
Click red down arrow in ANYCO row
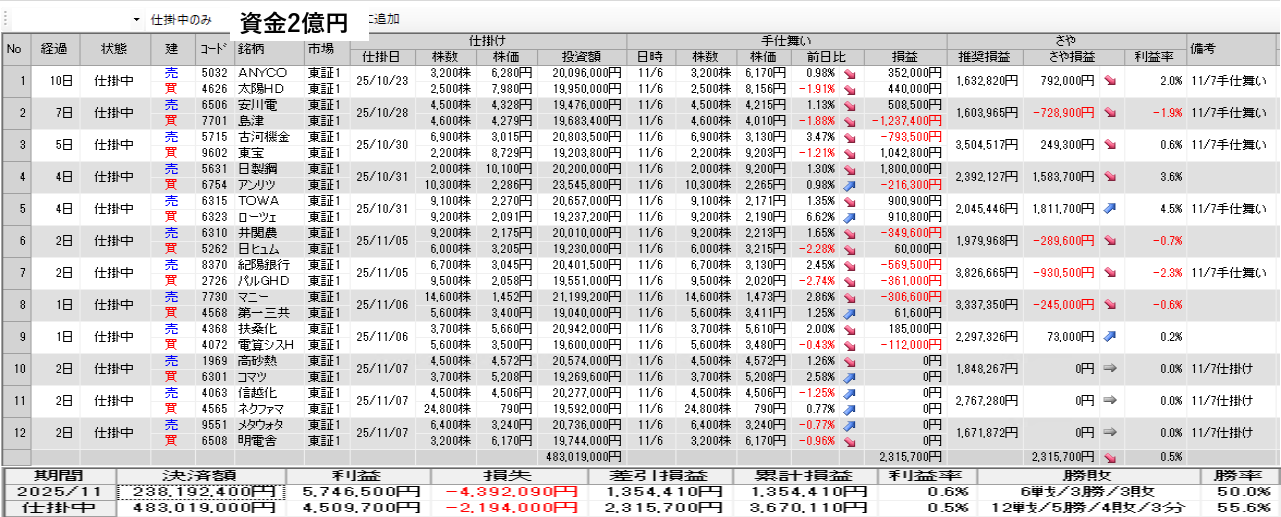click(x=849, y=74)
